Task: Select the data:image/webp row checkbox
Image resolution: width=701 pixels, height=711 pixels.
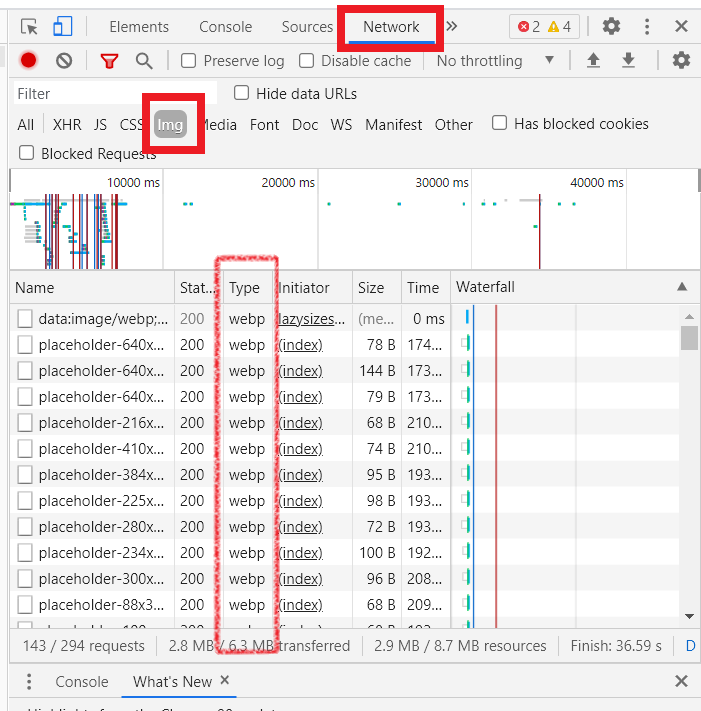Action: [25, 319]
